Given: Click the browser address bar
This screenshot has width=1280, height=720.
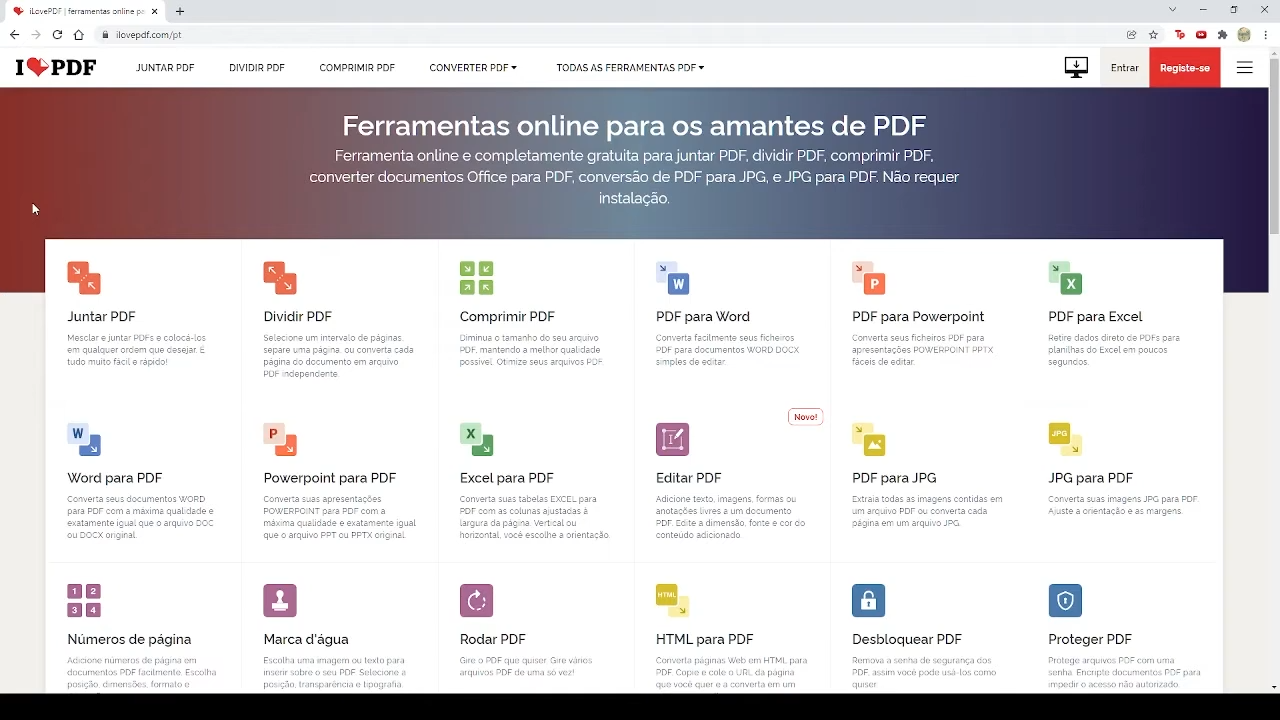Looking at the screenshot, I should [x=600, y=35].
